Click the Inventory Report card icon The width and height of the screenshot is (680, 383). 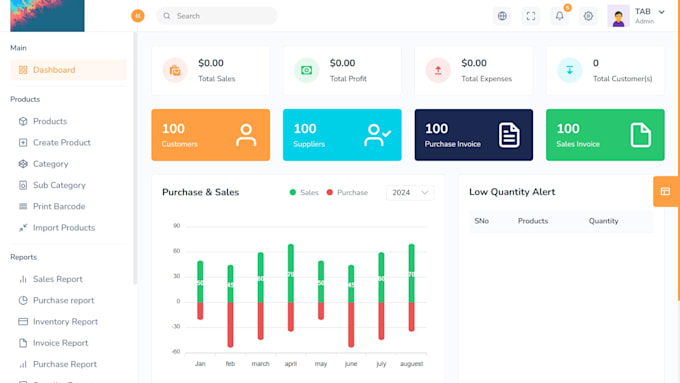tap(23, 322)
